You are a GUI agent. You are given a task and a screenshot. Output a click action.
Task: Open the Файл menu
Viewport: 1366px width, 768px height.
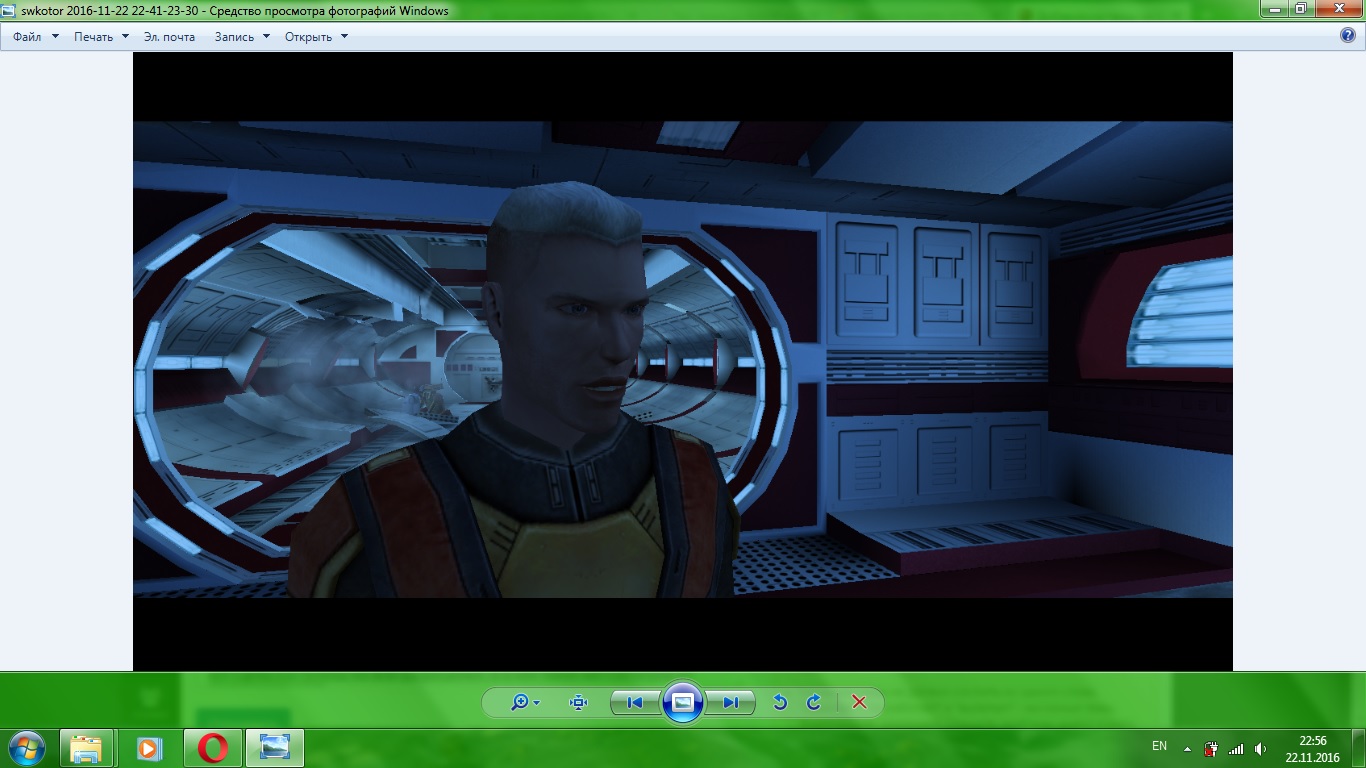pyautogui.click(x=27, y=37)
